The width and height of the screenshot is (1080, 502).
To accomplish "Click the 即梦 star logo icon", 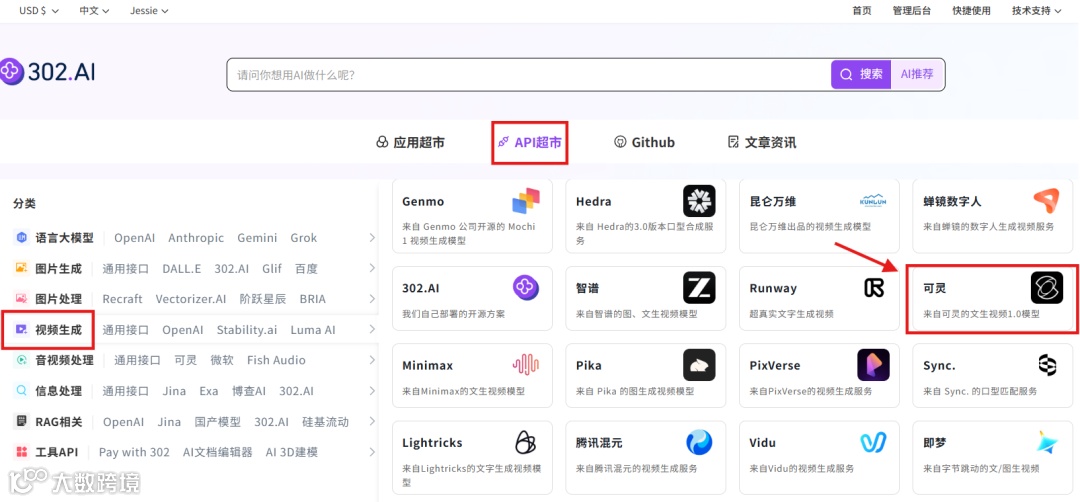I will tap(1047, 442).
